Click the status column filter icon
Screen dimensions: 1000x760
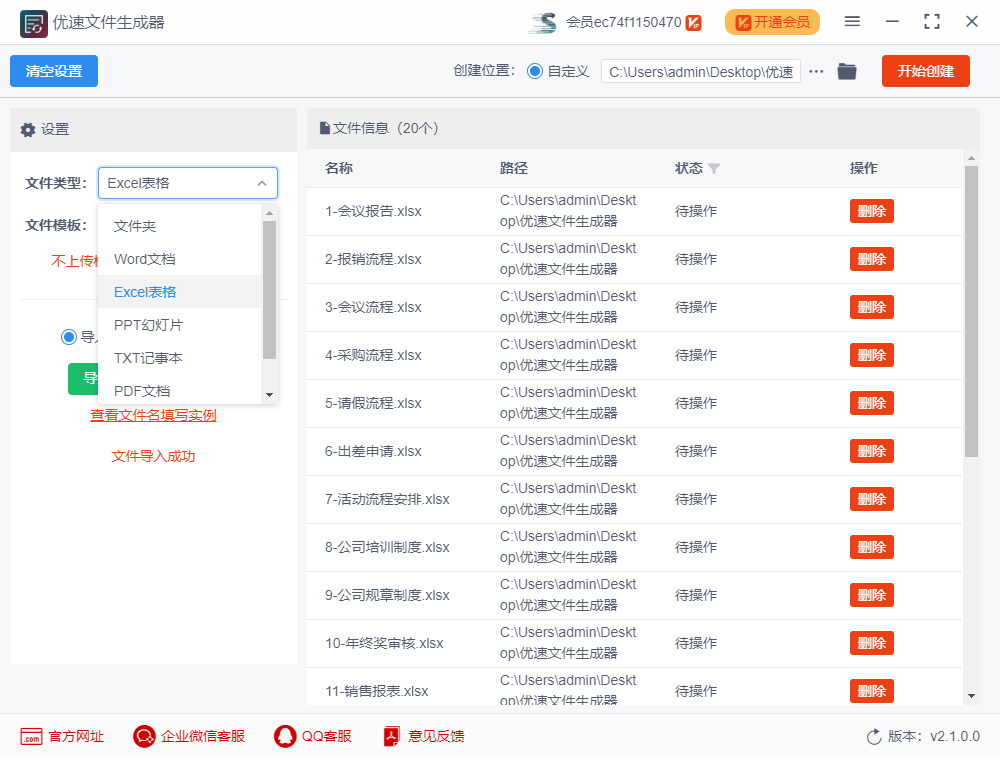(714, 169)
